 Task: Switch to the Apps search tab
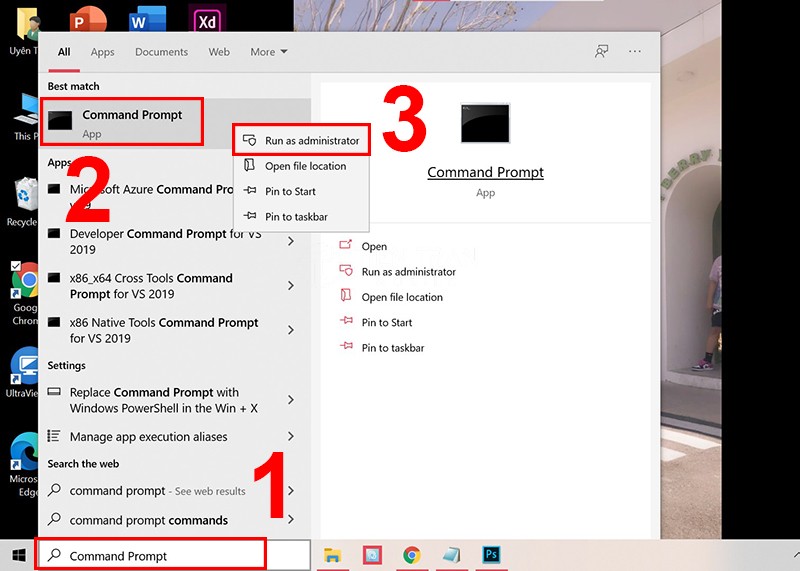coord(102,52)
